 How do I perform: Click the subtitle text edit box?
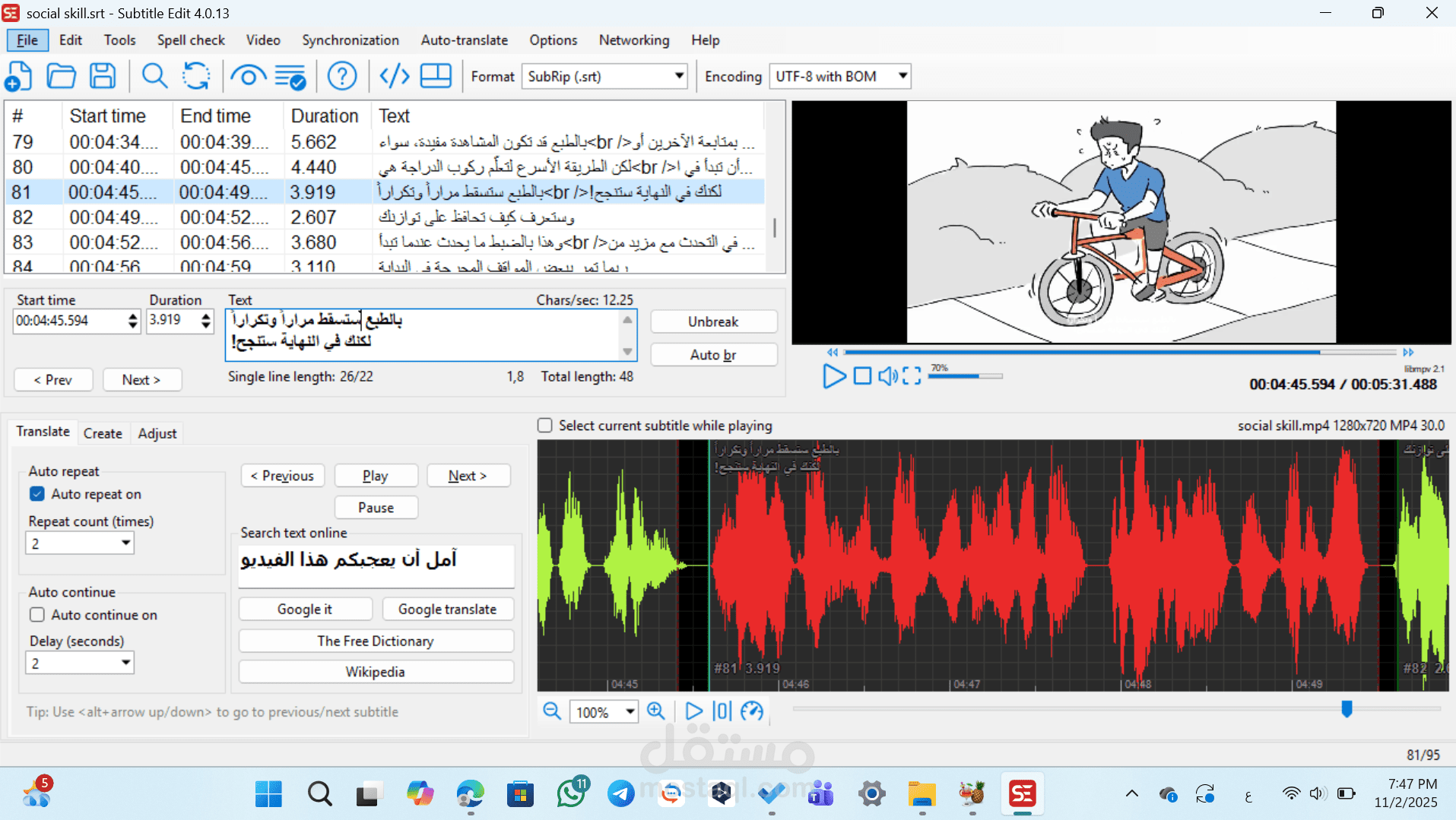430,334
